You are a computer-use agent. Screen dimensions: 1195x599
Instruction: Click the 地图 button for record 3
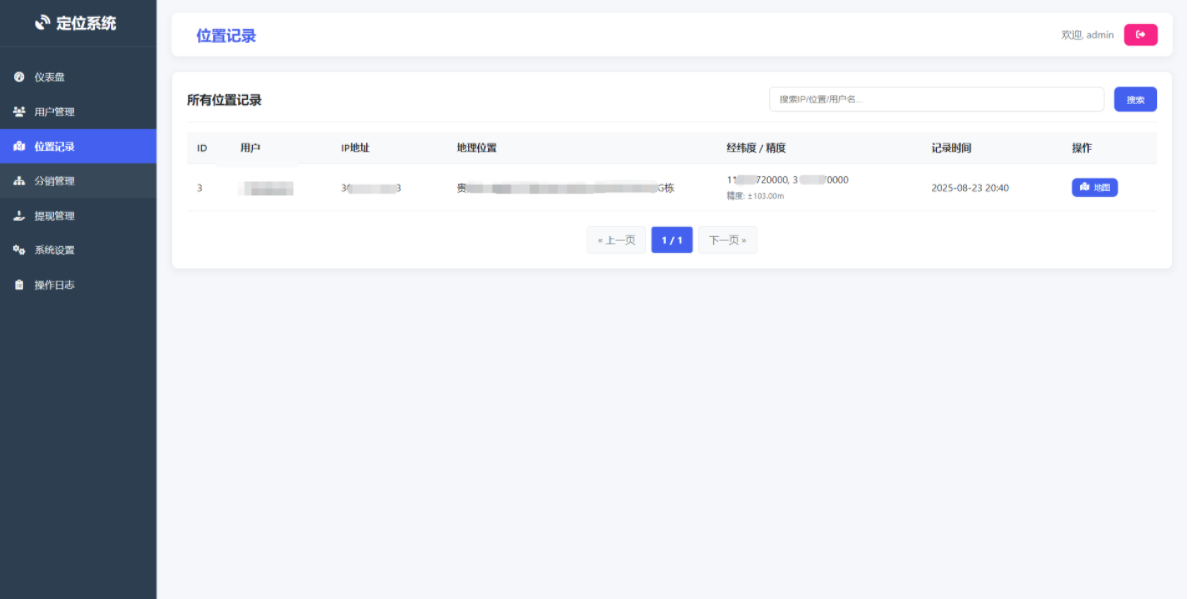(1094, 187)
